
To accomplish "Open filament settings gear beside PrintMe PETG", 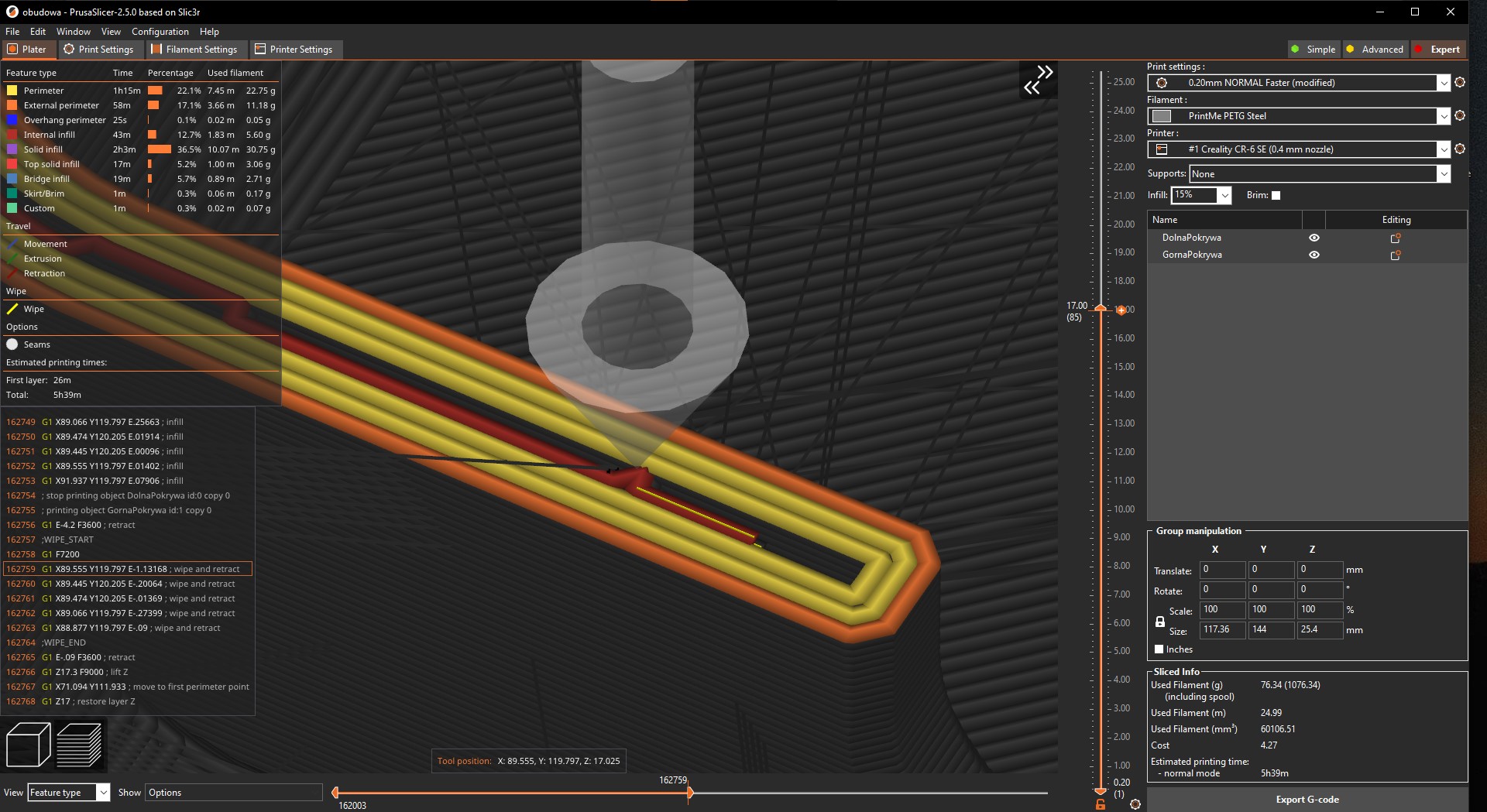I will (x=1460, y=115).
